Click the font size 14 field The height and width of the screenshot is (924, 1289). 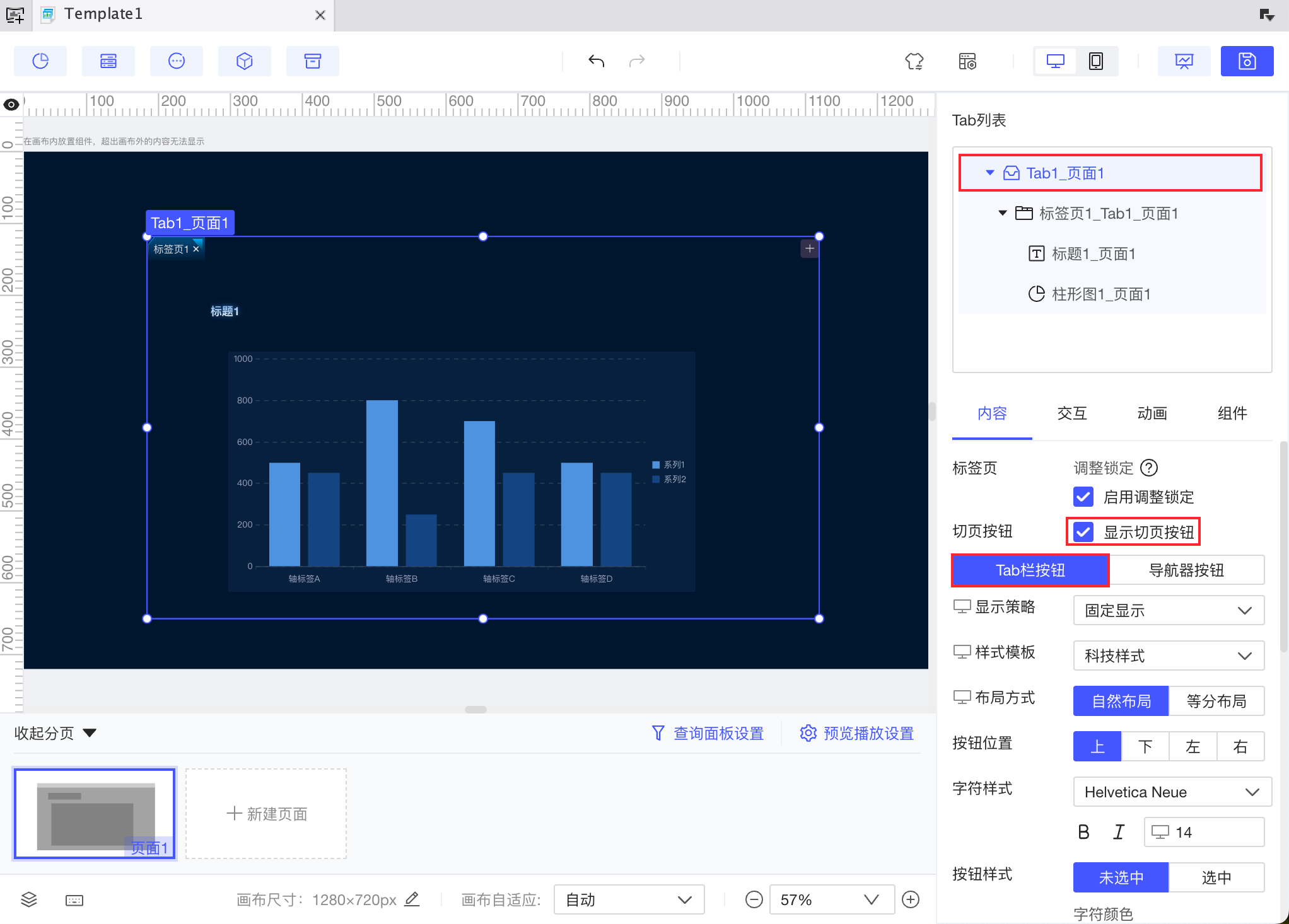coord(1204,832)
